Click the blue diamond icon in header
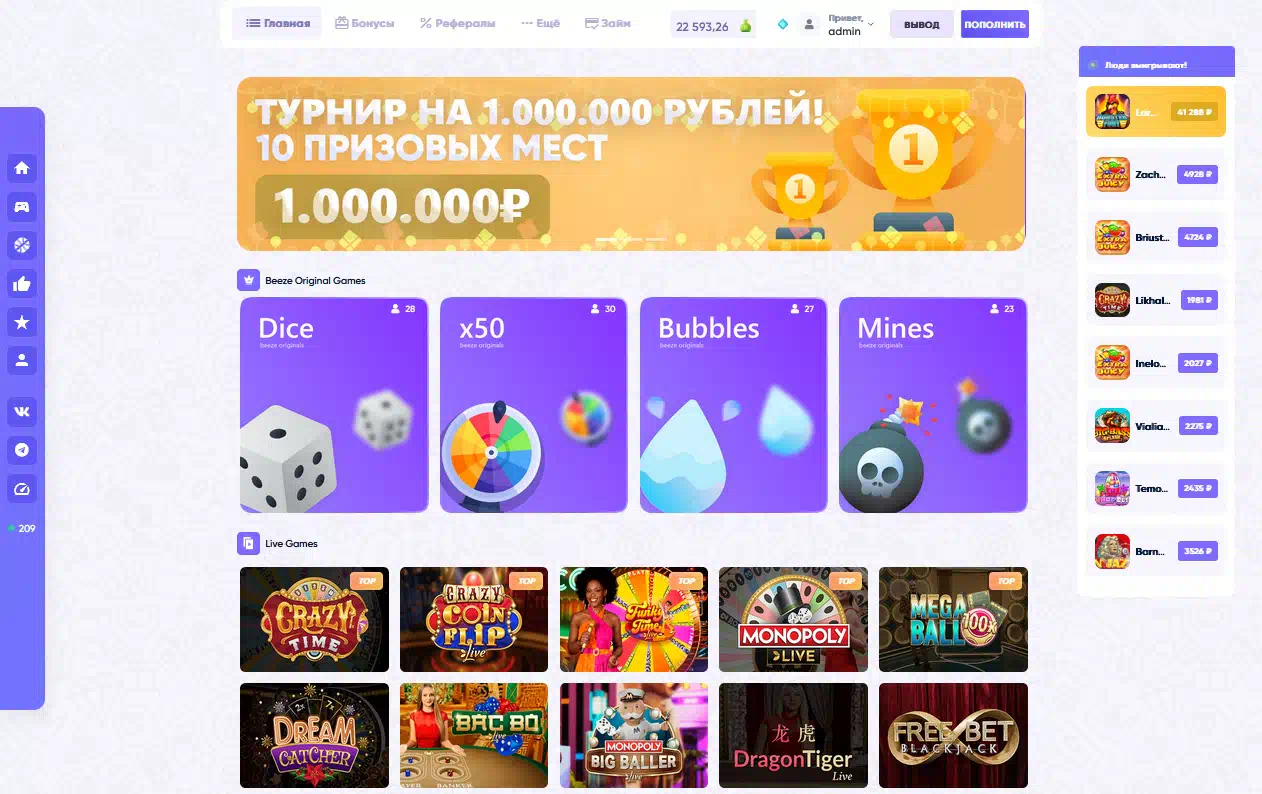1262x794 pixels. [783, 24]
